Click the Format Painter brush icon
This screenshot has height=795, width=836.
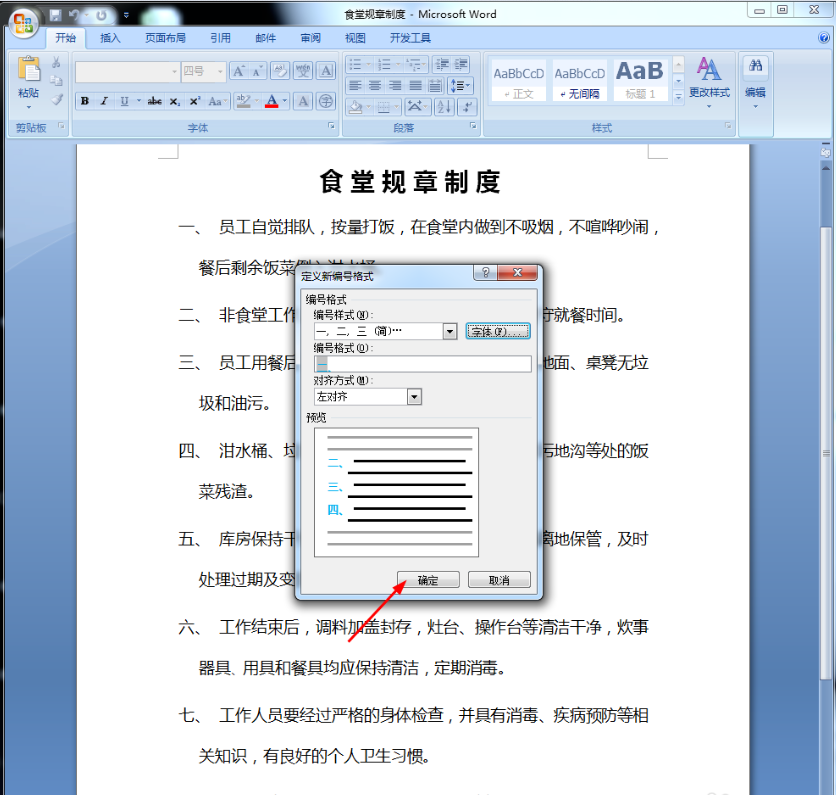(57, 99)
